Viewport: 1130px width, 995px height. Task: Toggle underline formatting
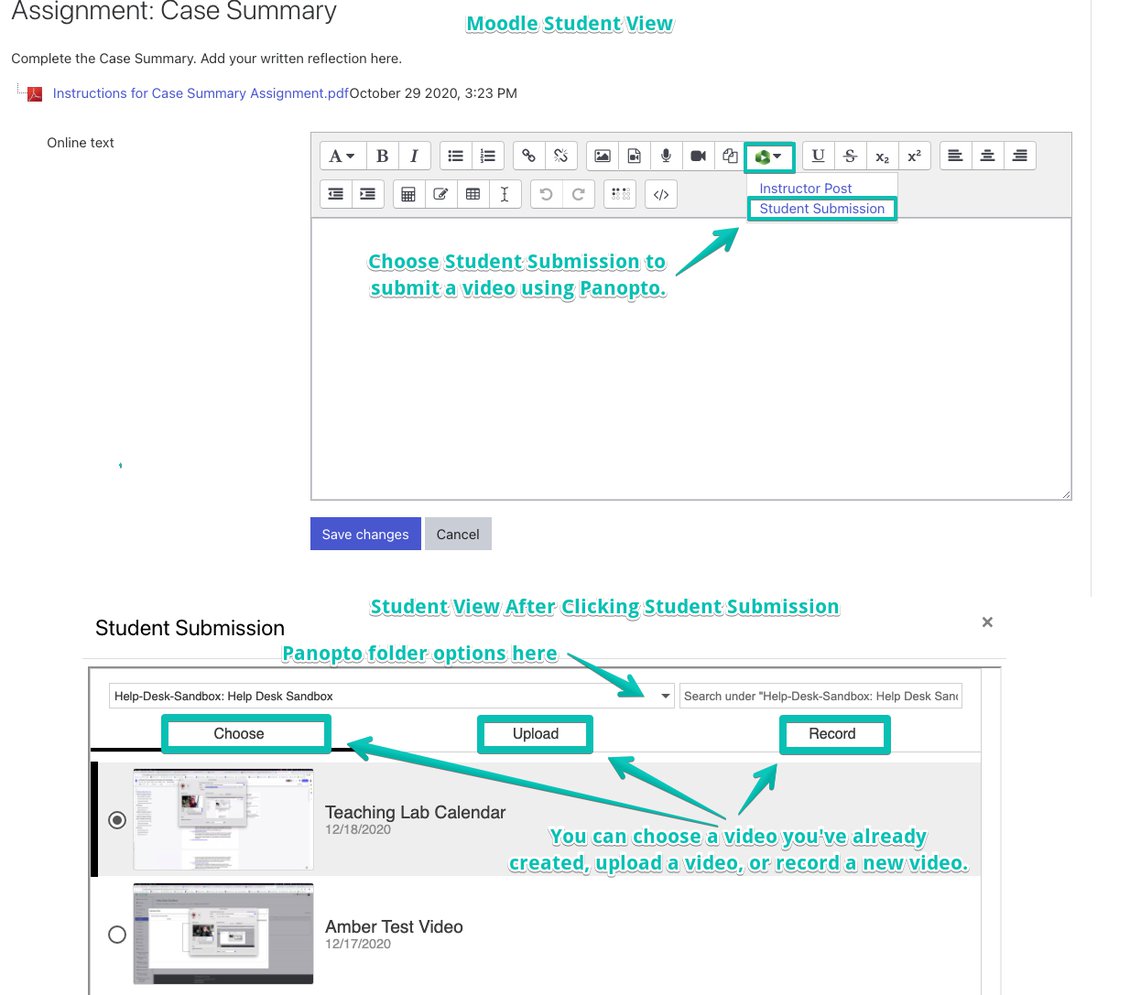(818, 156)
